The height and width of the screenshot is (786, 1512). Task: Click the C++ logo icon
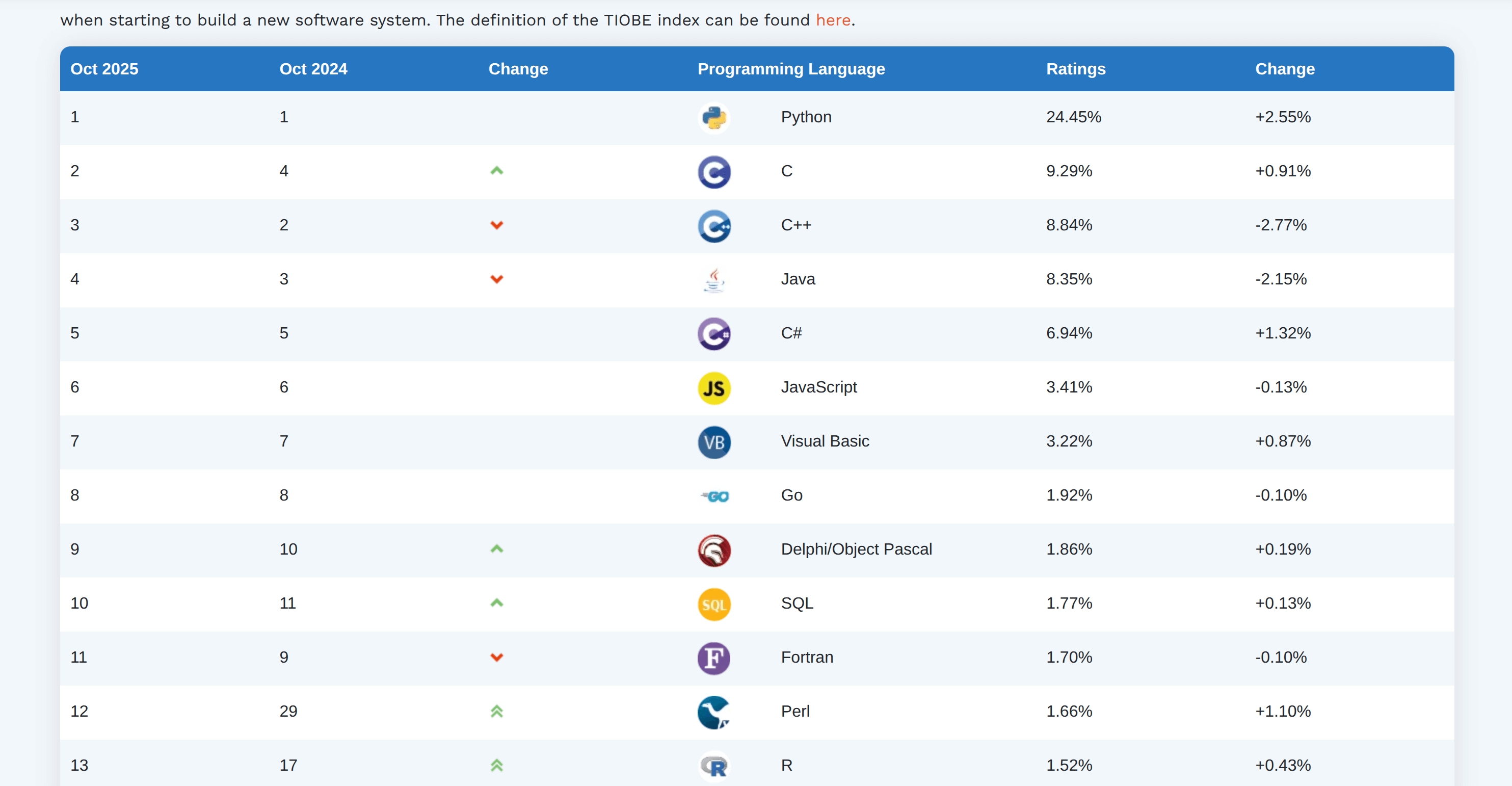tap(714, 225)
